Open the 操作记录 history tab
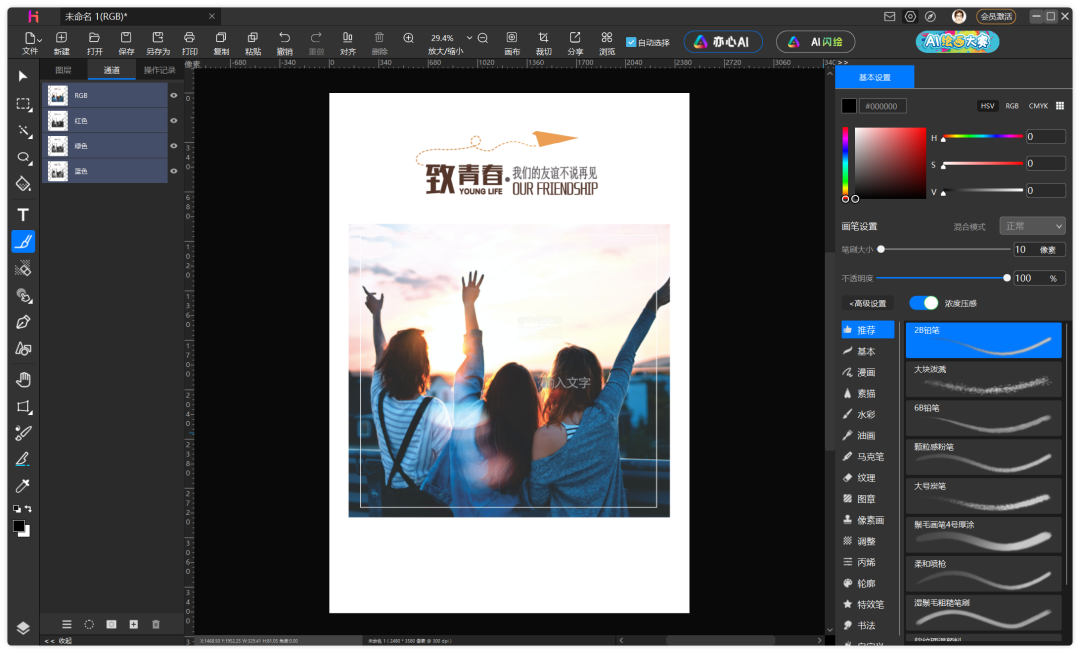 (159, 70)
